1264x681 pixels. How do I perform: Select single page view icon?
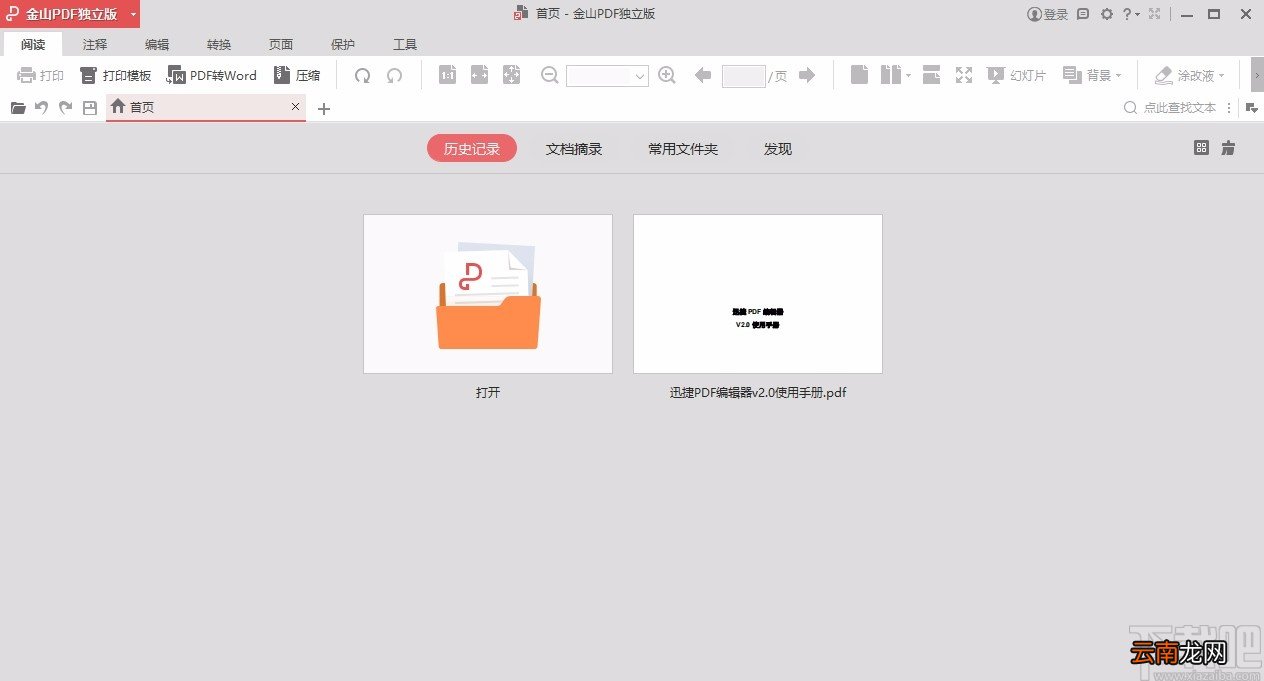click(x=859, y=75)
